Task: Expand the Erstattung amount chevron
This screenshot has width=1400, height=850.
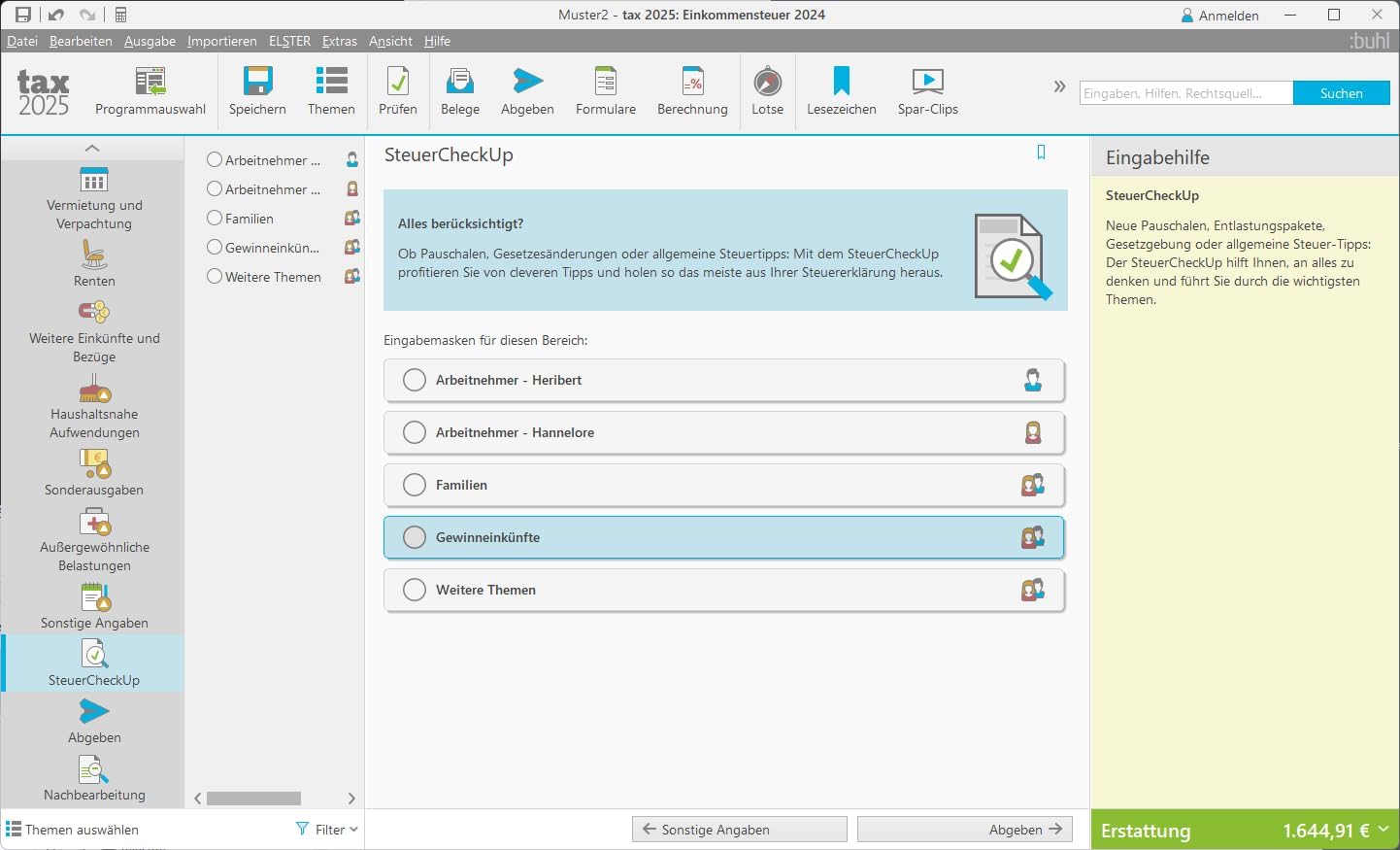Action: [1383, 830]
